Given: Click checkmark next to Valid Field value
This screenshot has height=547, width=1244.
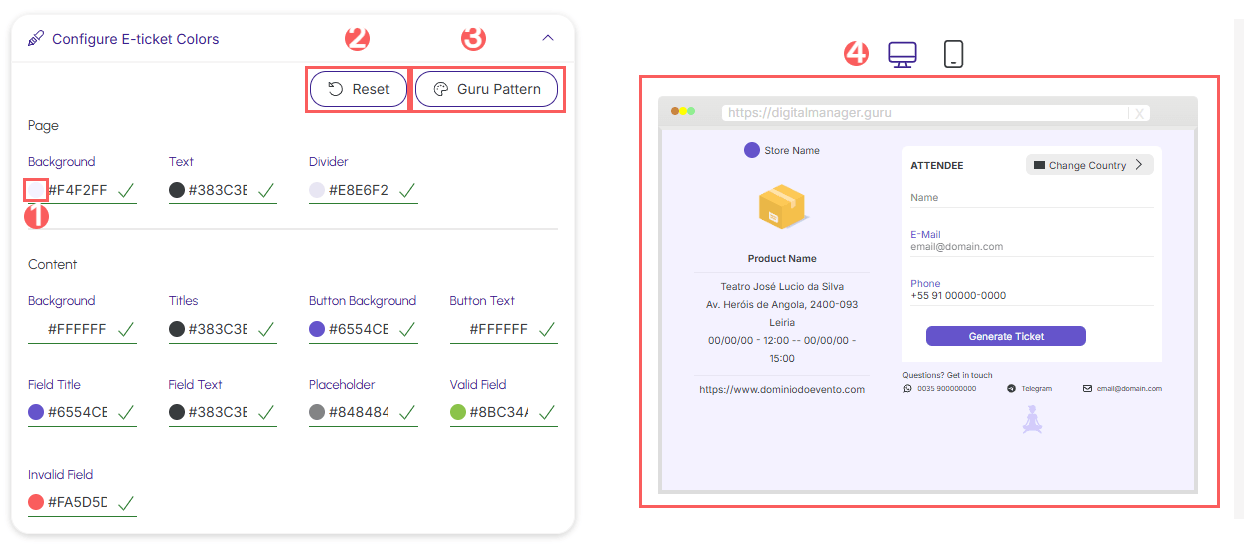Looking at the screenshot, I should pyautogui.click(x=547, y=411).
